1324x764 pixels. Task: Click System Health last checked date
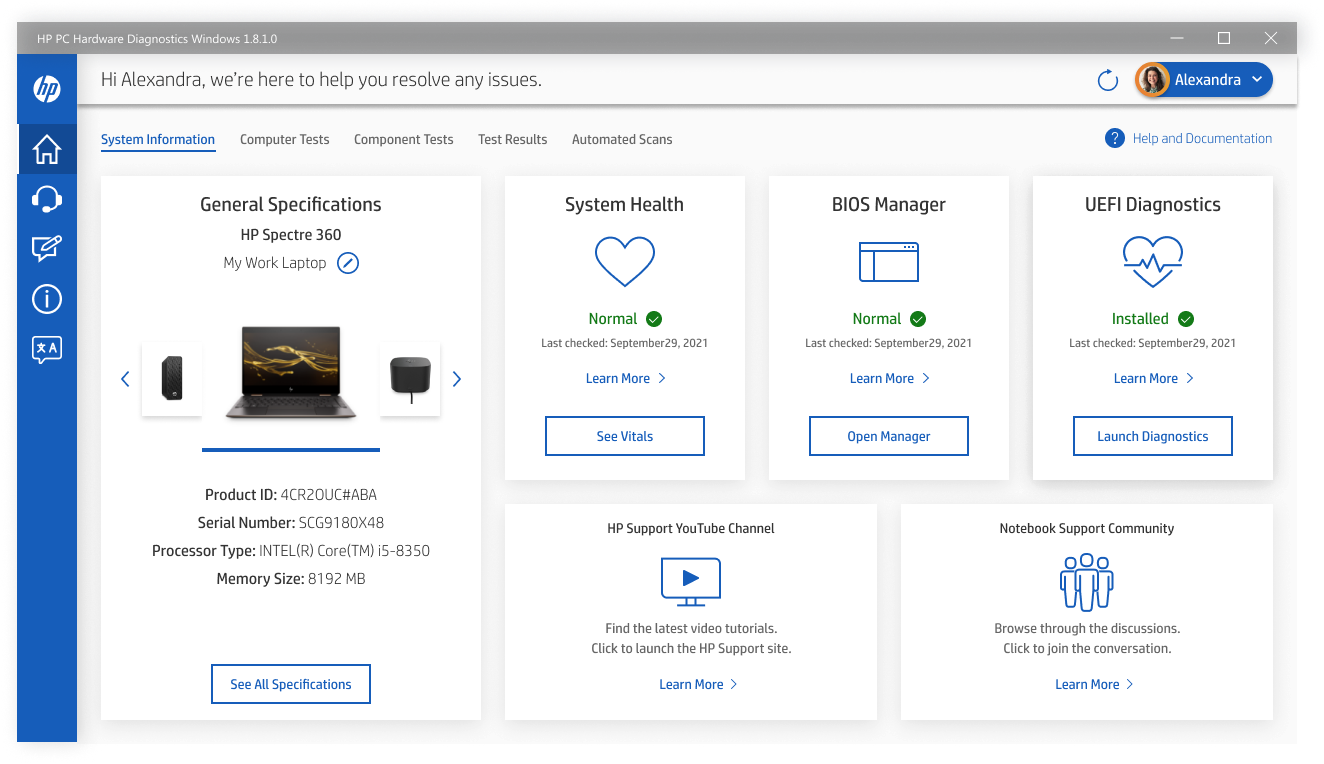(625, 343)
